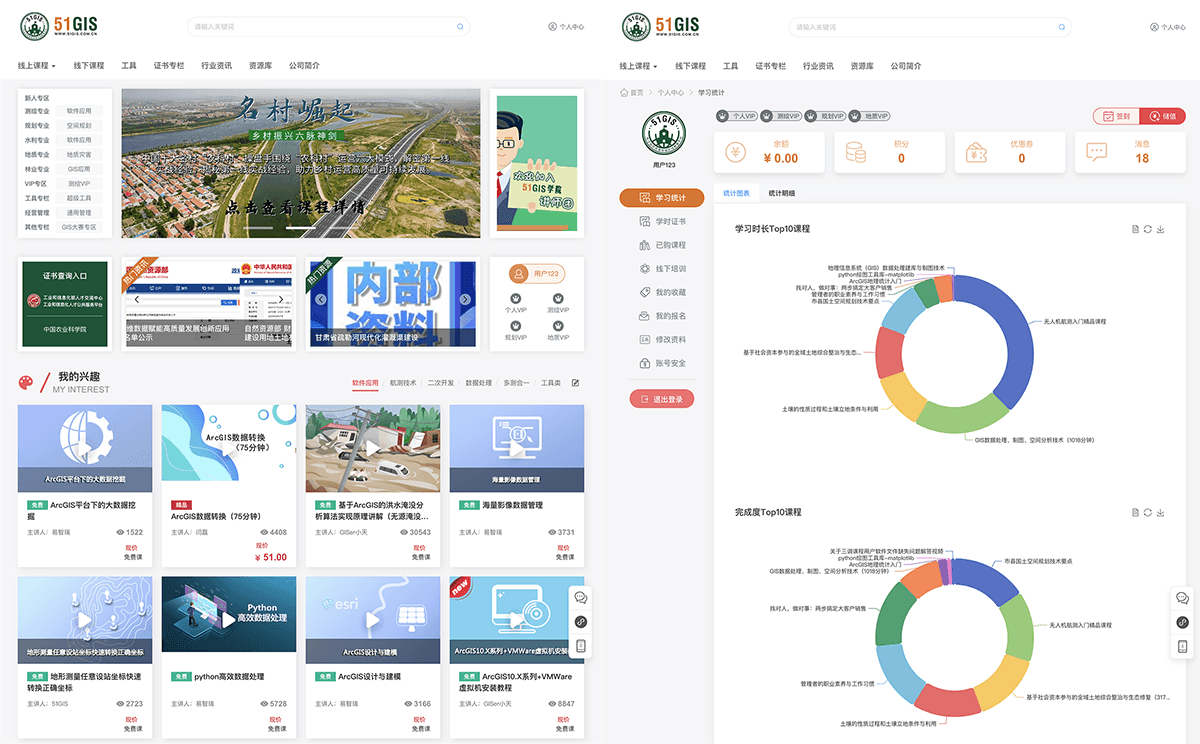Open 账号安全 in the account sidebar
Screen dimensions: 1200x744
669,363
